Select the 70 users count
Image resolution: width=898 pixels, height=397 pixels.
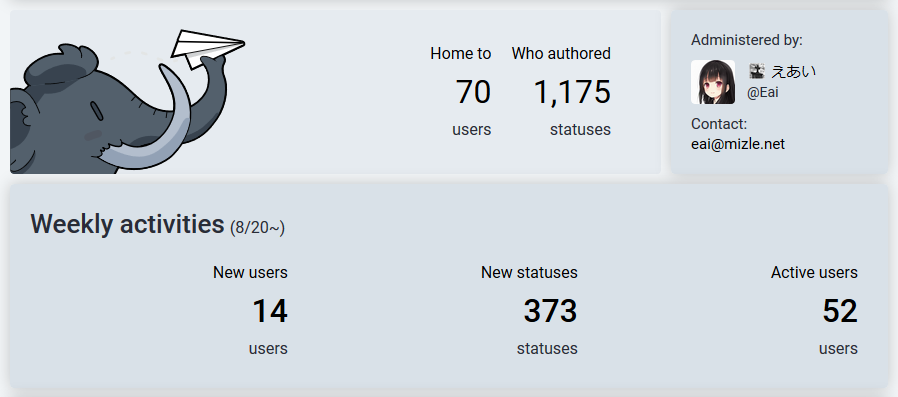pyautogui.click(x=473, y=92)
